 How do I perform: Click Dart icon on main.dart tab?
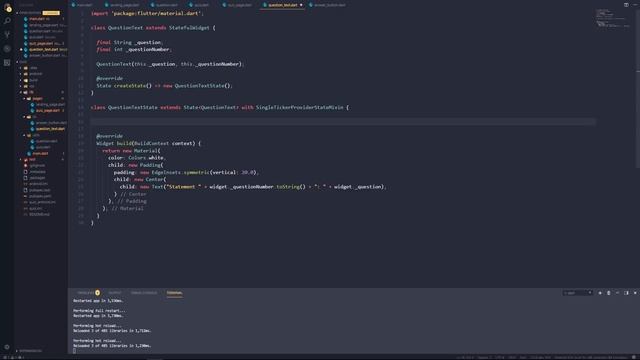pyautogui.click(x=74, y=5)
